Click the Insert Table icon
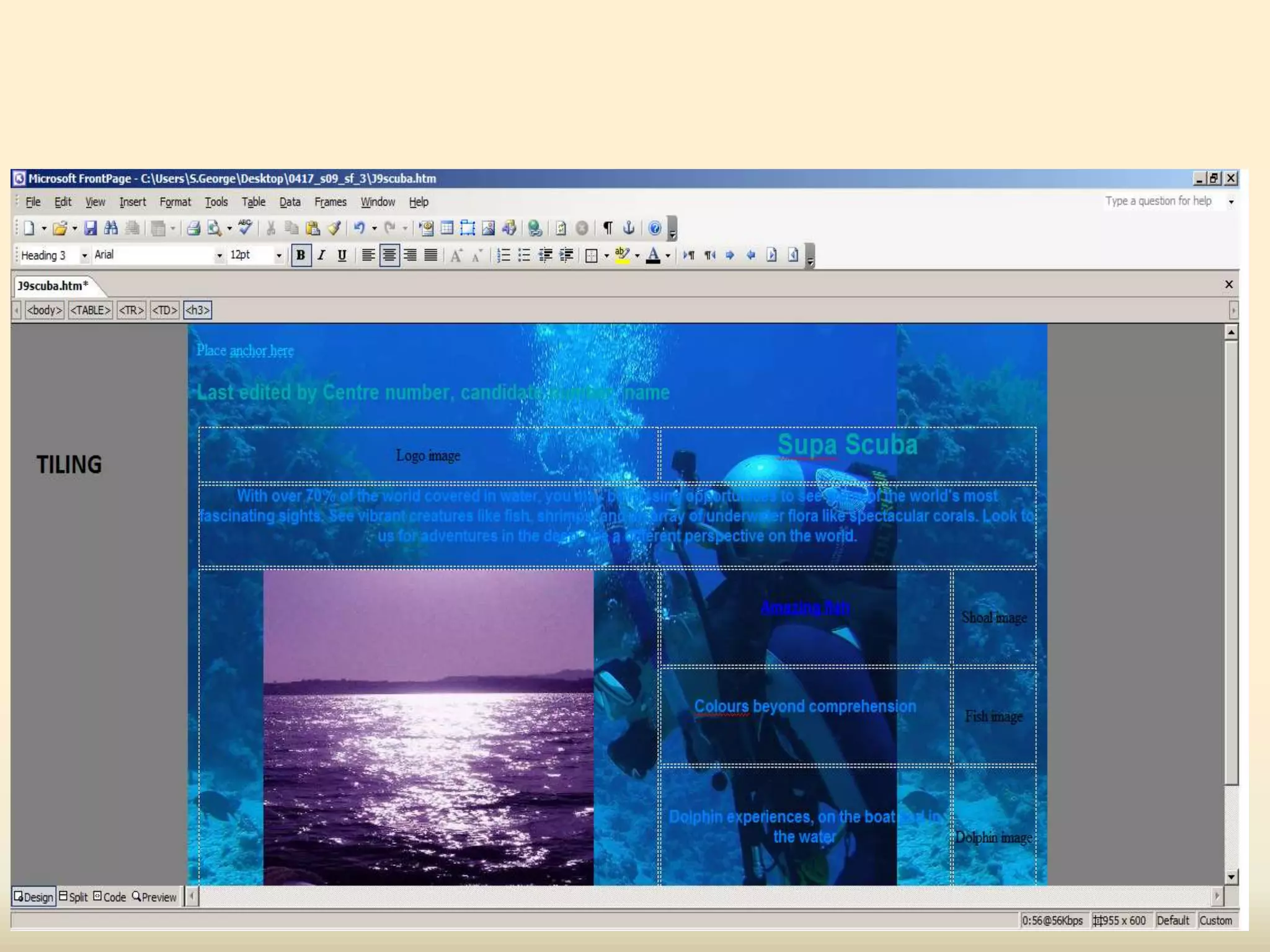Image resolution: width=1270 pixels, height=952 pixels. (446, 228)
